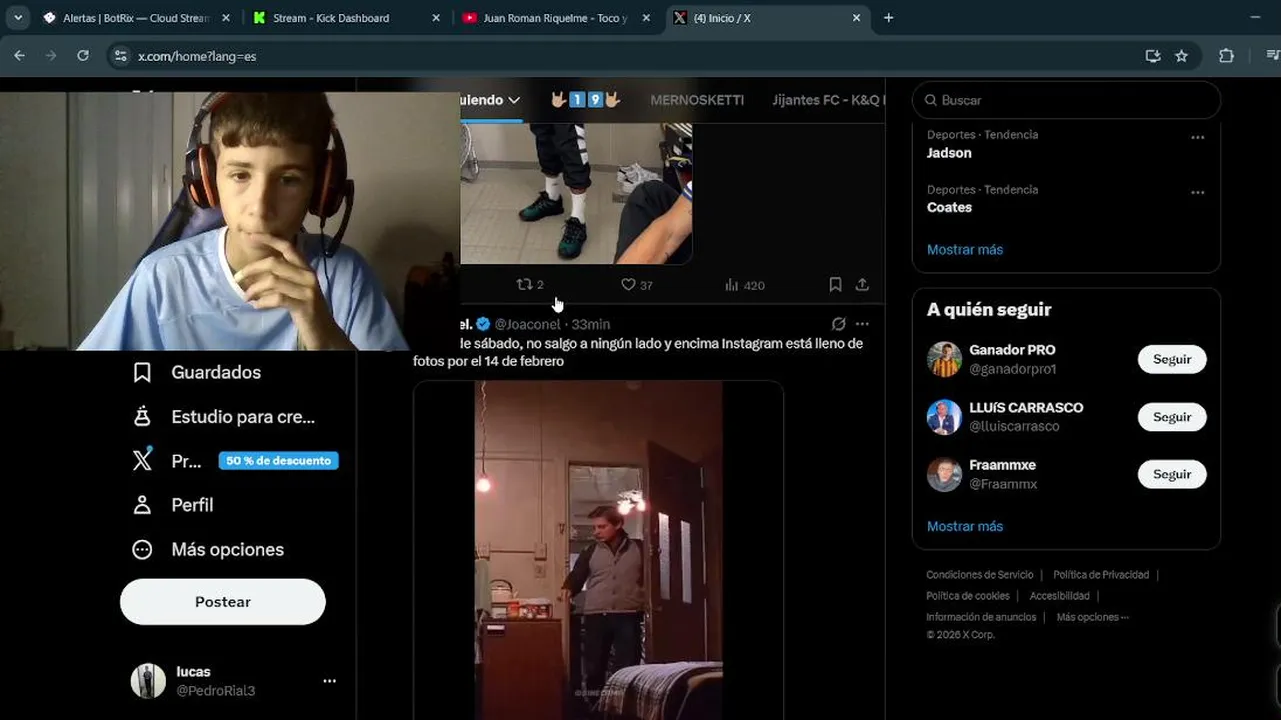1281x720 pixels.
Task: Open @Joaconel profile handle
Action: click(527, 324)
